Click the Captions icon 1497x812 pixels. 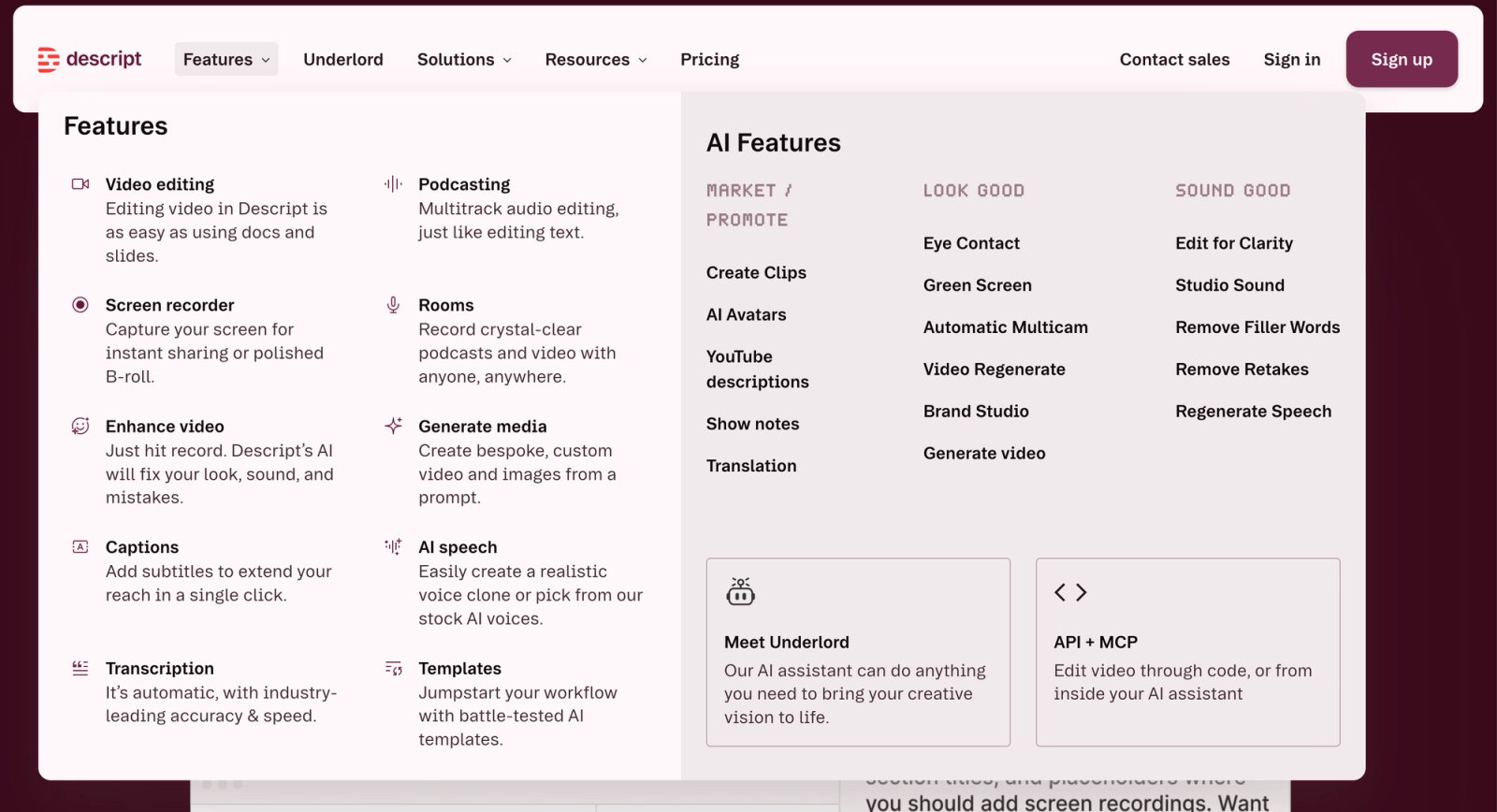(x=80, y=547)
